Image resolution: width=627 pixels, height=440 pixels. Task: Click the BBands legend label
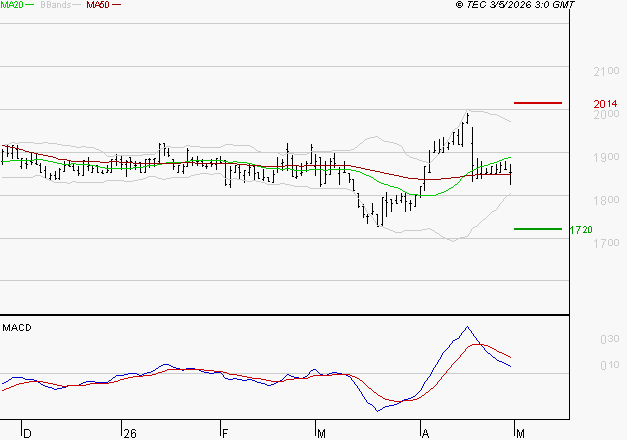(x=56, y=5)
